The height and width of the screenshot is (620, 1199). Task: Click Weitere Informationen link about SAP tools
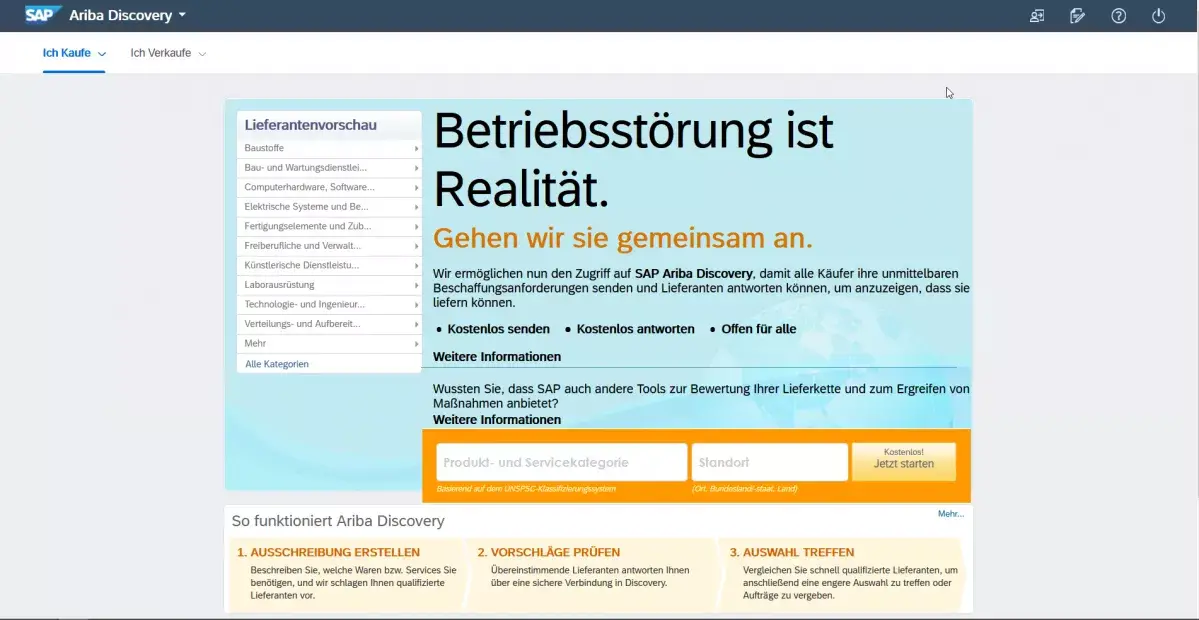click(x=497, y=420)
